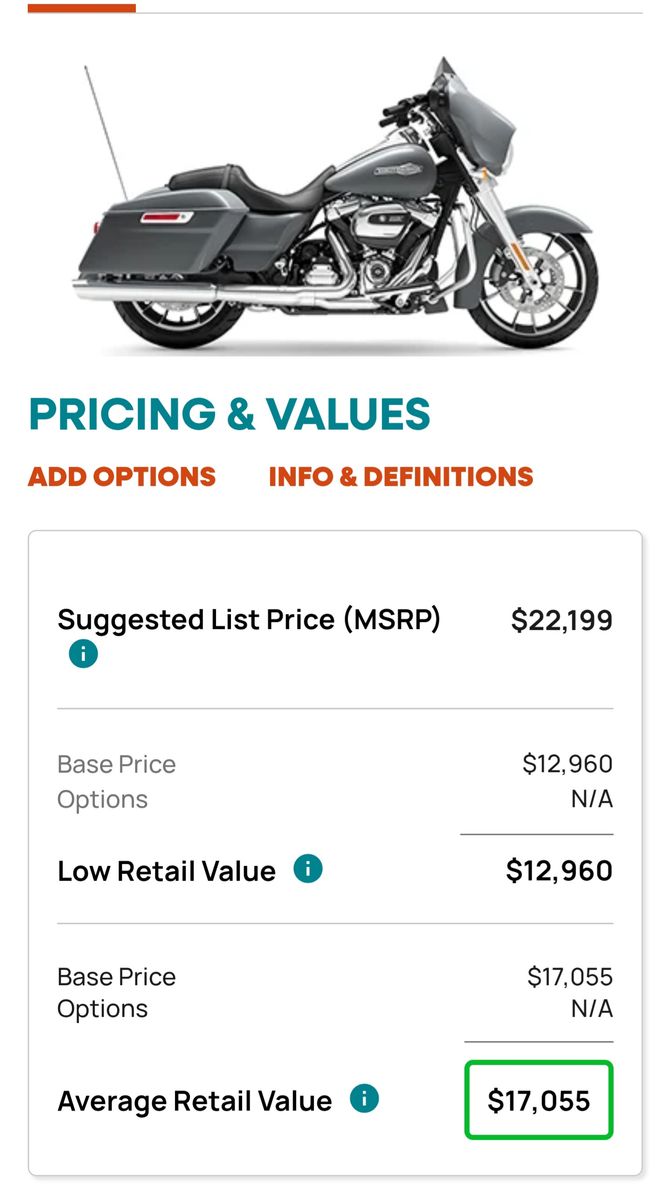Select the Low Retail Value label
Screen dimensions: 669x1200
tap(166, 871)
